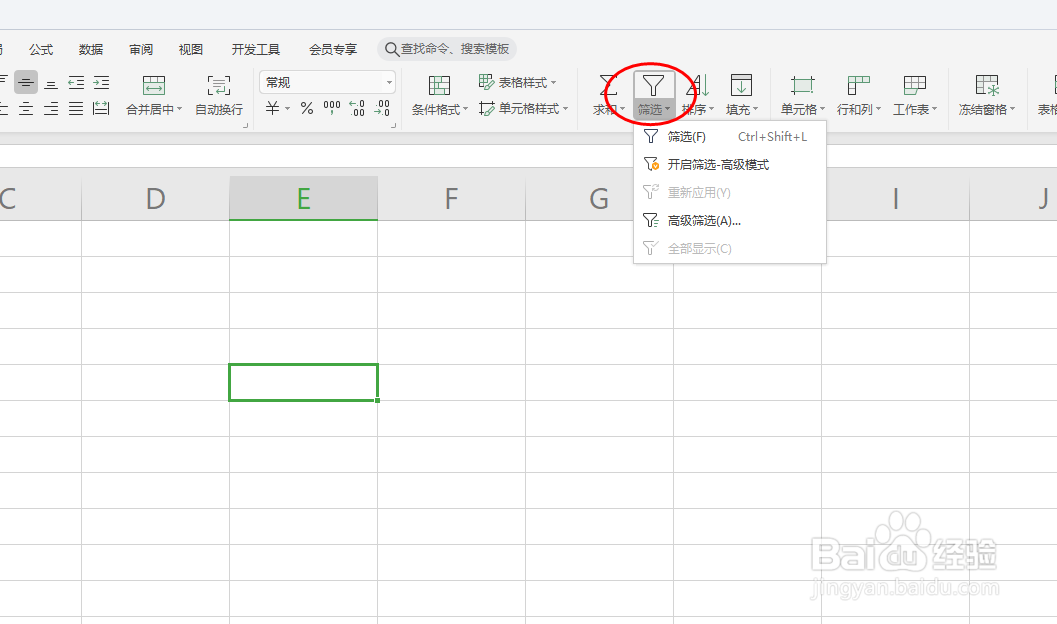1057x624 pixels.
Task: Expand the 填充 dropdown label
Action: click(x=742, y=109)
